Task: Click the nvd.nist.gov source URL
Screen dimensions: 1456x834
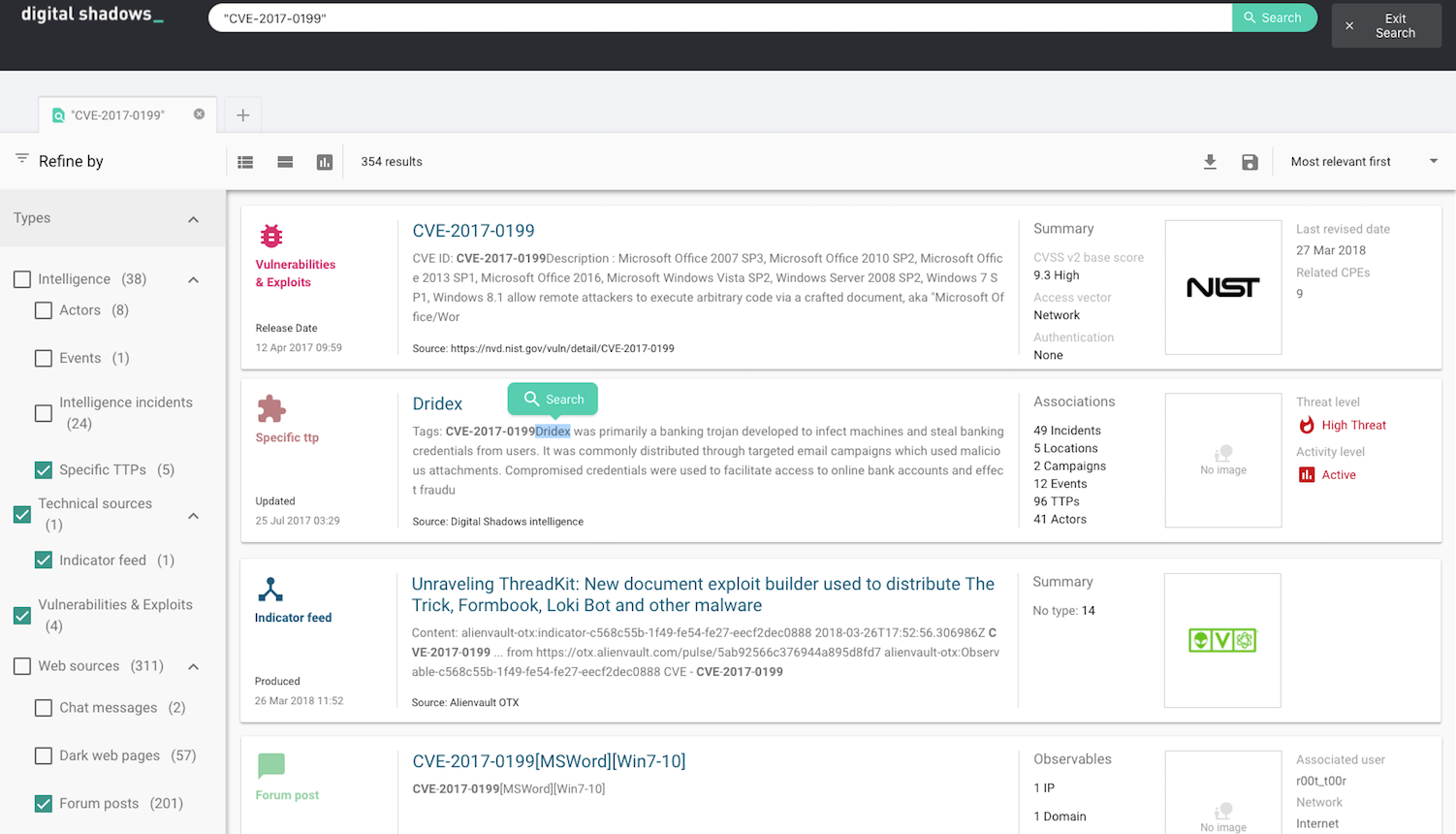Action: 562,348
